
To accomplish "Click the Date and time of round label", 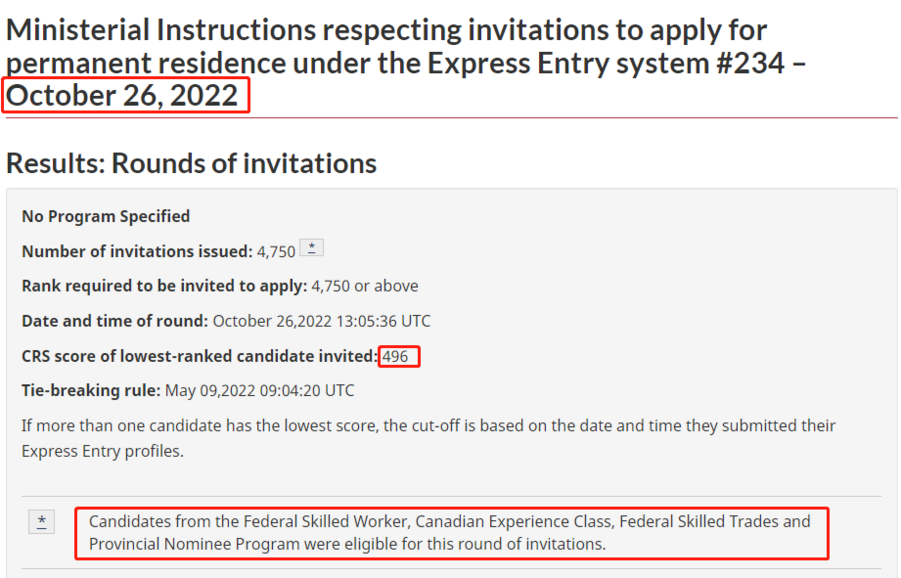I will click(x=115, y=321).
